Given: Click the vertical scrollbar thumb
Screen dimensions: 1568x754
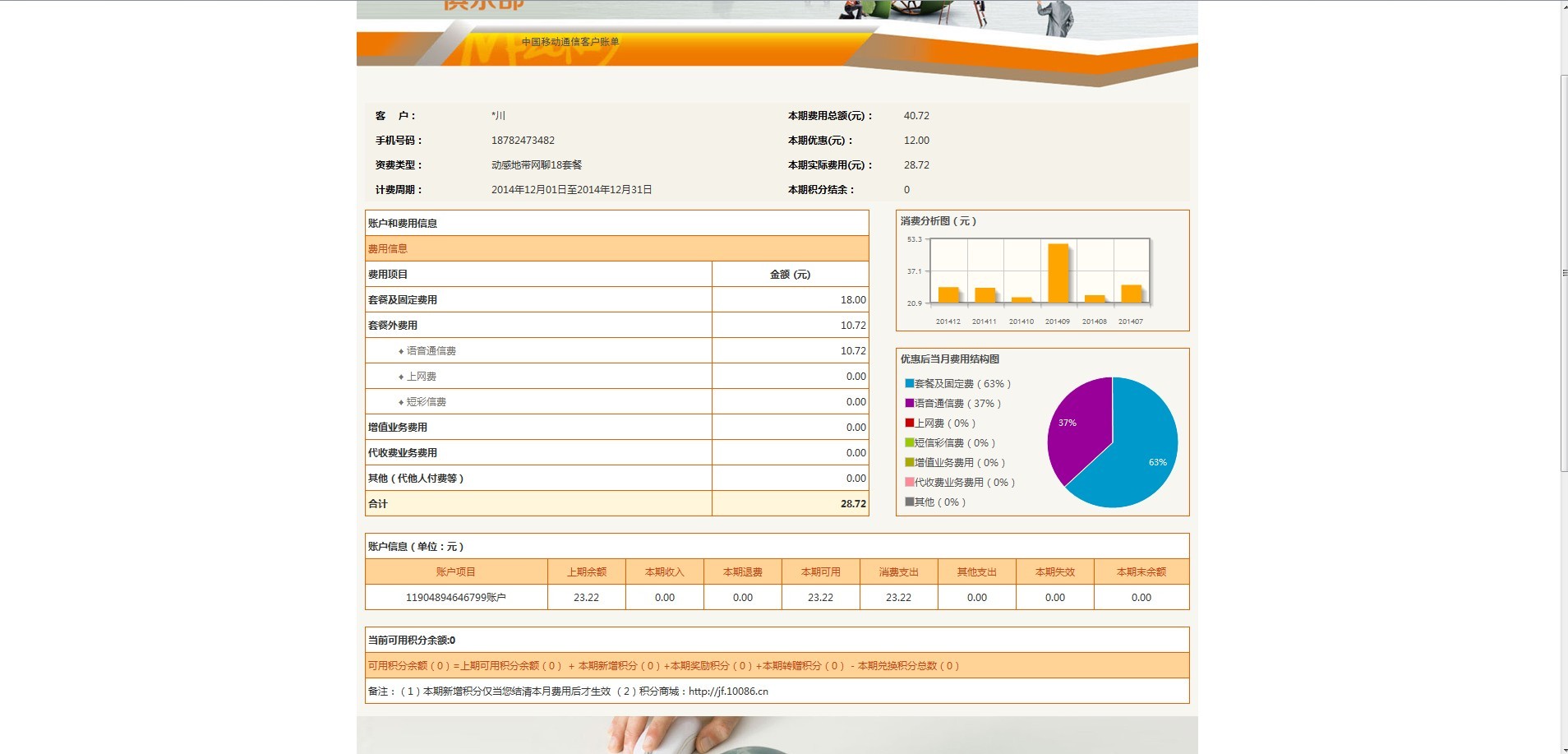Looking at the screenshot, I should pyautogui.click(x=1563, y=271).
